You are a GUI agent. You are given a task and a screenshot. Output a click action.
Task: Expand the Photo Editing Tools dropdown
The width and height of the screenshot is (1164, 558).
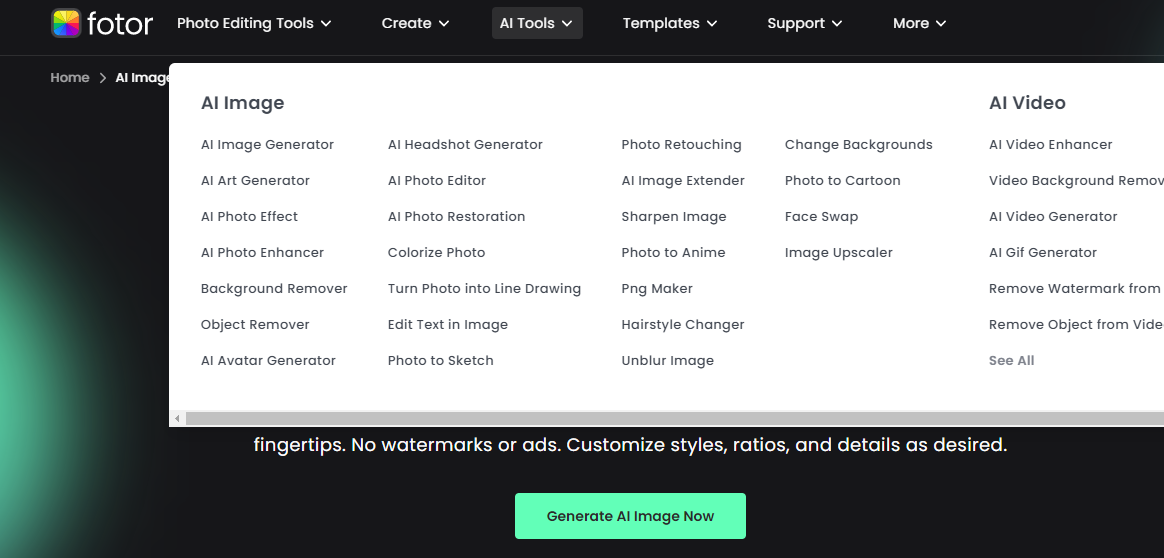tap(254, 23)
